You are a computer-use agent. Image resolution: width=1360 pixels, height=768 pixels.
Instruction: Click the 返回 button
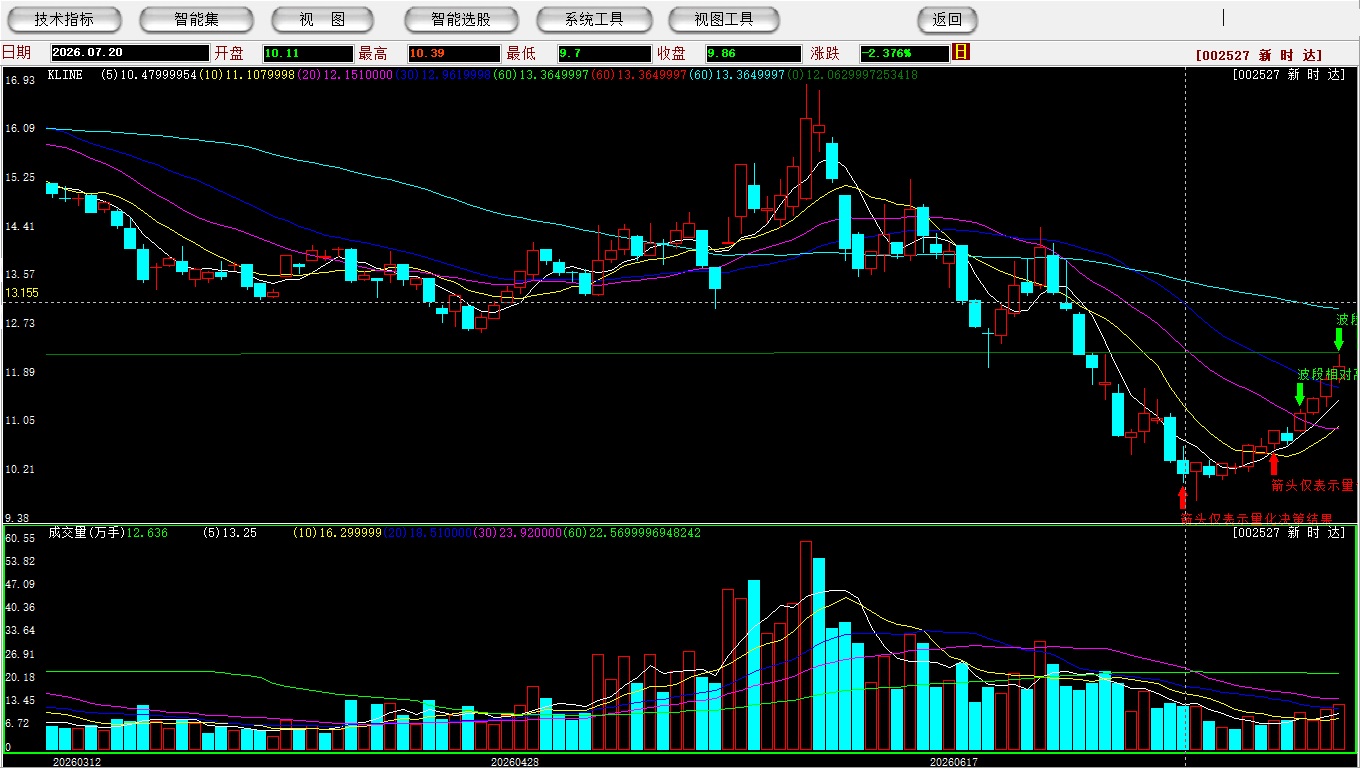(x=947, y=19)
